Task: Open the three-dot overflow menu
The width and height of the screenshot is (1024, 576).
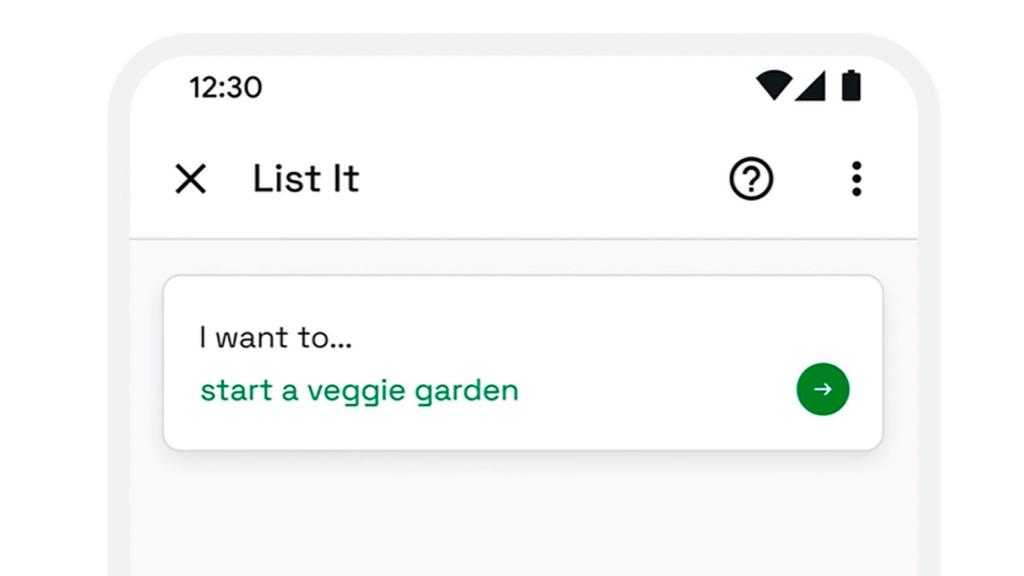Action: pos(857,179)
